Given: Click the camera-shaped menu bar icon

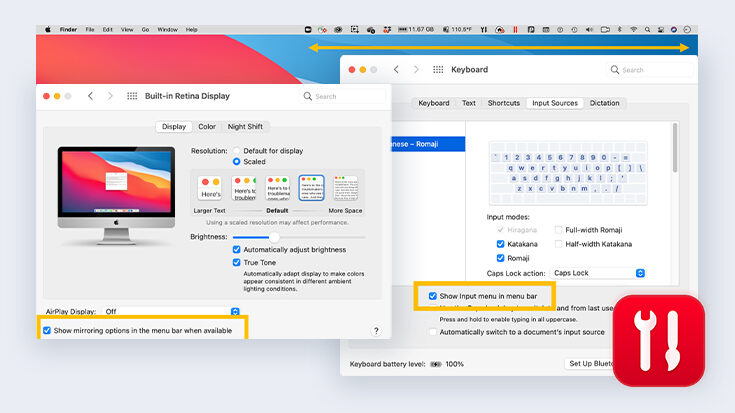Looking at the screenshot, I should click(x=605, y=30).
